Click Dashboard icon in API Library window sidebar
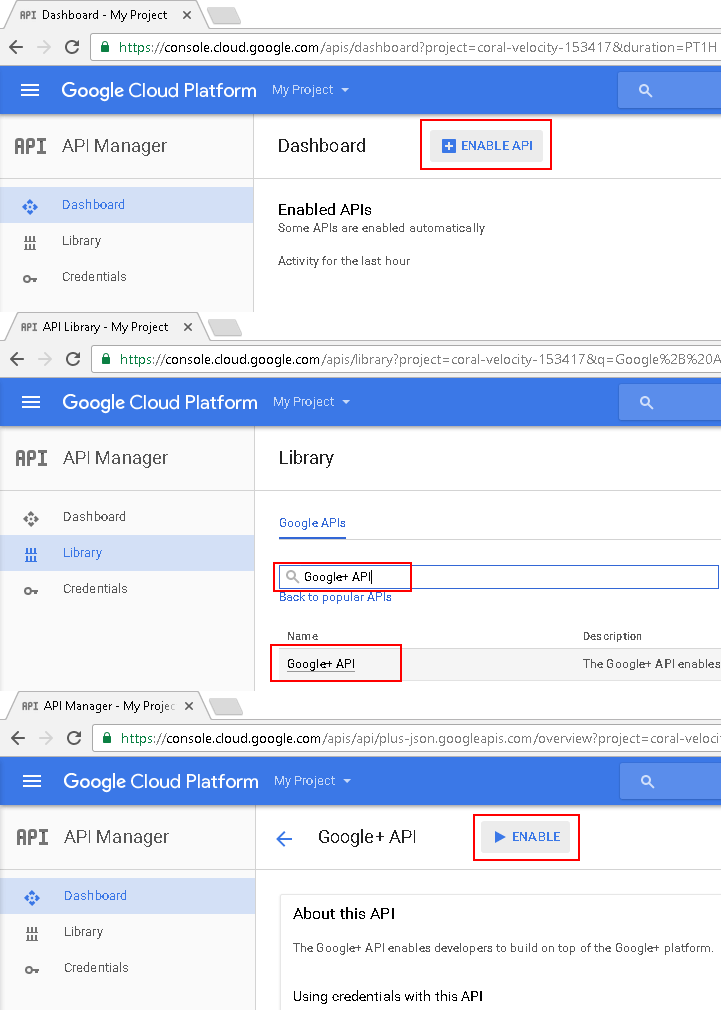Image resolution: width=721 pixels, height=1010 pixels. tap(31, 518)
